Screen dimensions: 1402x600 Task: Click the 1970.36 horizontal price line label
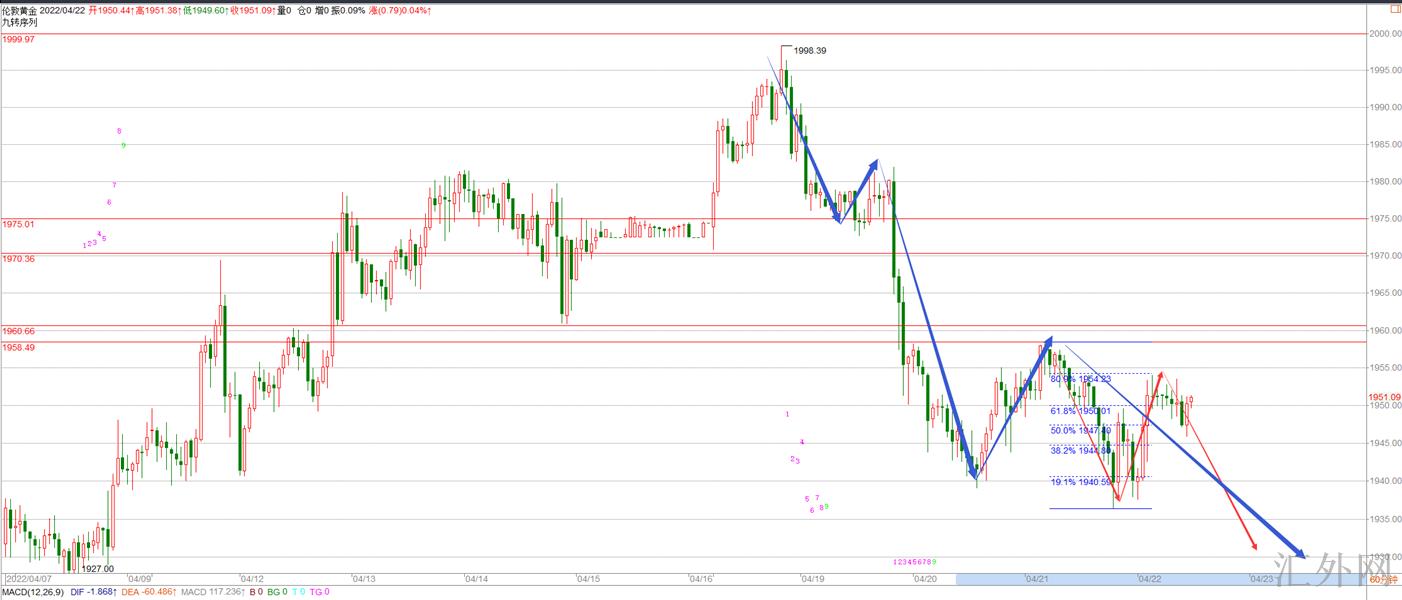[x=17, y=258]
